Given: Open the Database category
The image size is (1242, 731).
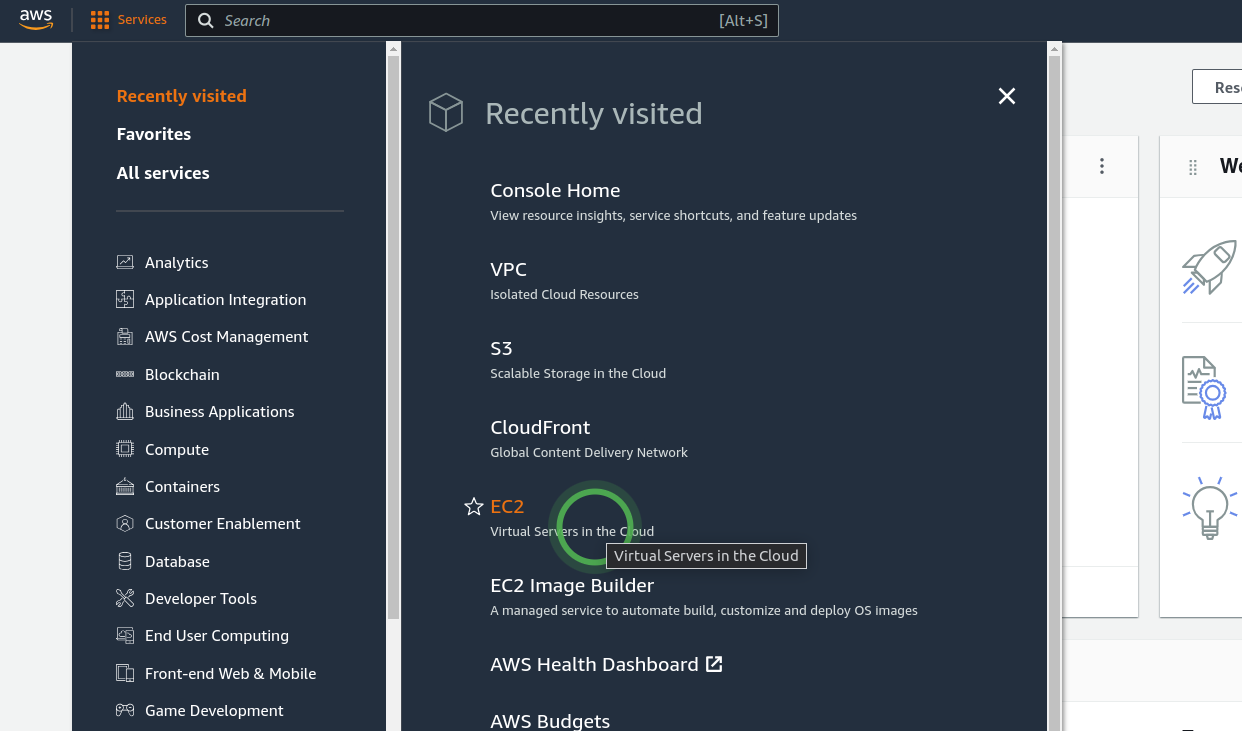Looking at the screenshot, I should click(x=177, y=561).
